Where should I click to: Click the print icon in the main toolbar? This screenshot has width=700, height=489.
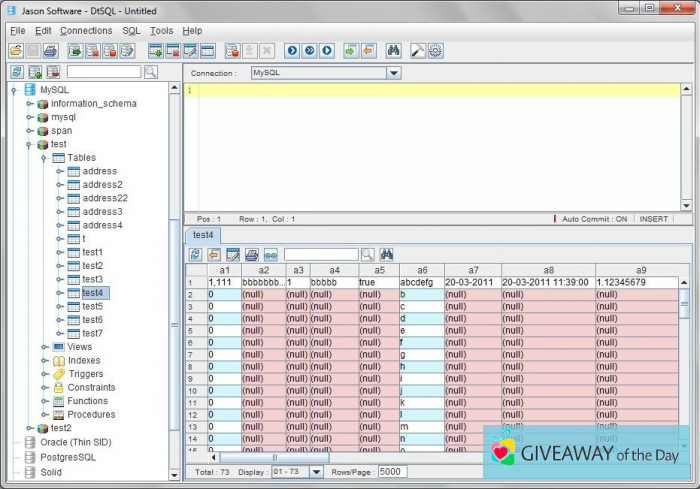tap(50, 50)
